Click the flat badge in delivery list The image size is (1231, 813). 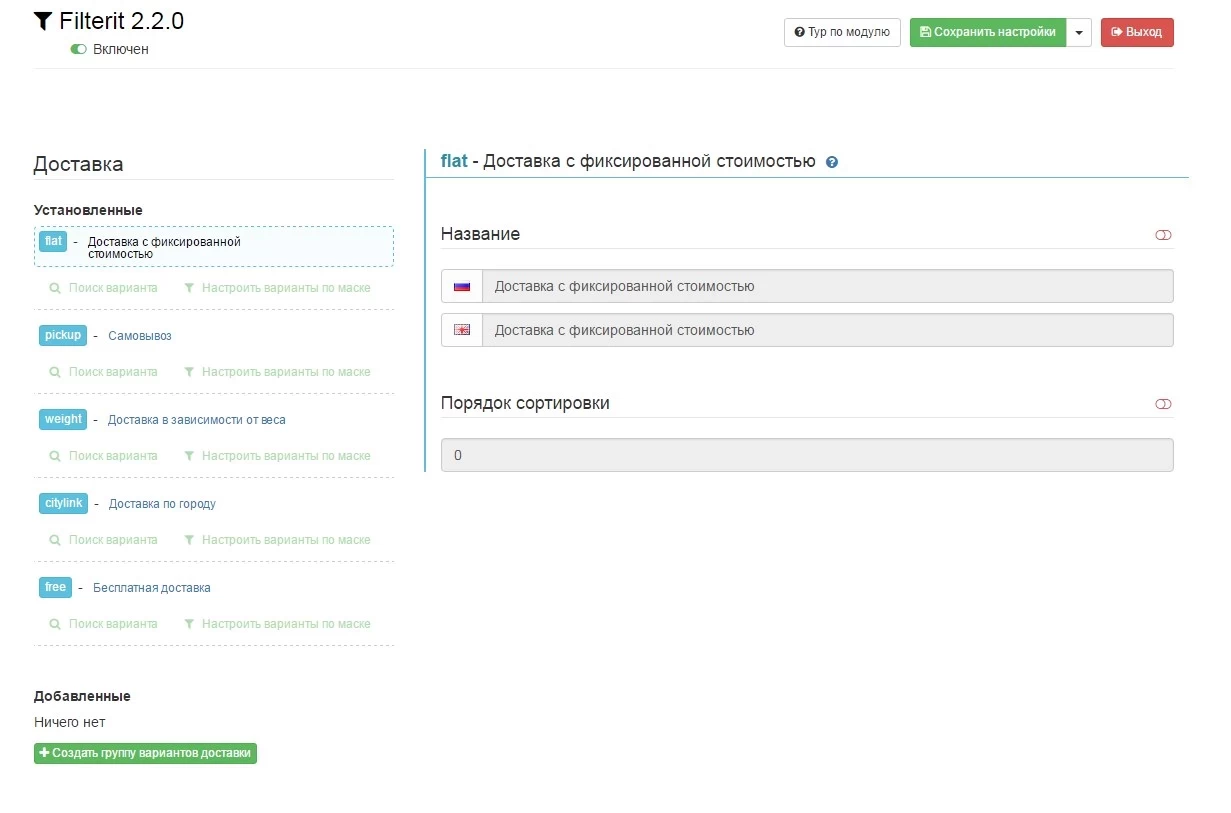tap(53, 241)
